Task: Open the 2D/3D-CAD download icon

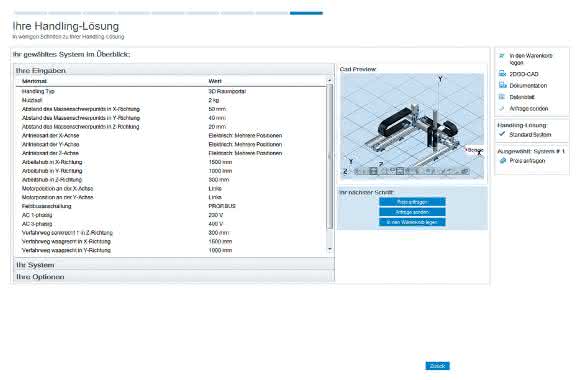Action: (502, 74)
